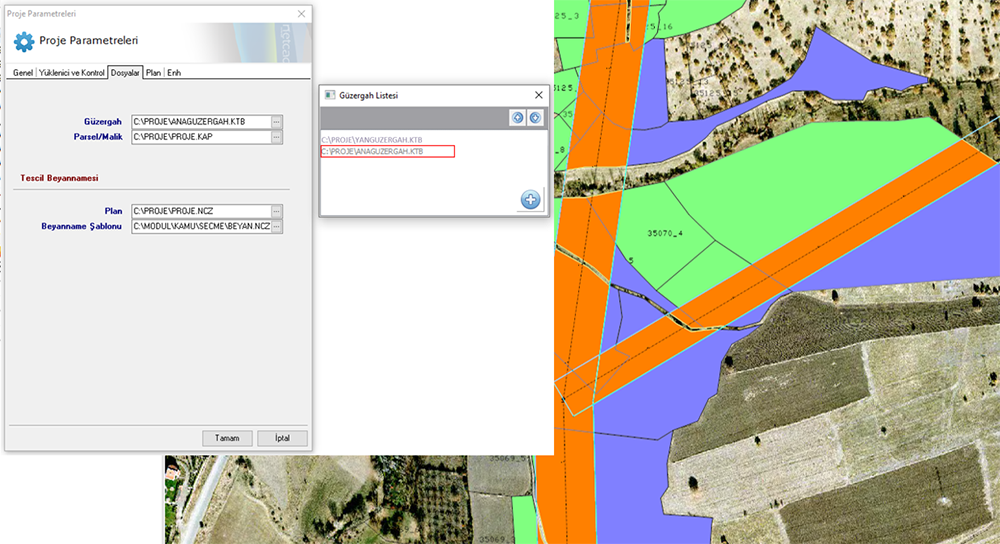
Task: Click the ellipsis button next to Plan field
Action: click(277, 211)
